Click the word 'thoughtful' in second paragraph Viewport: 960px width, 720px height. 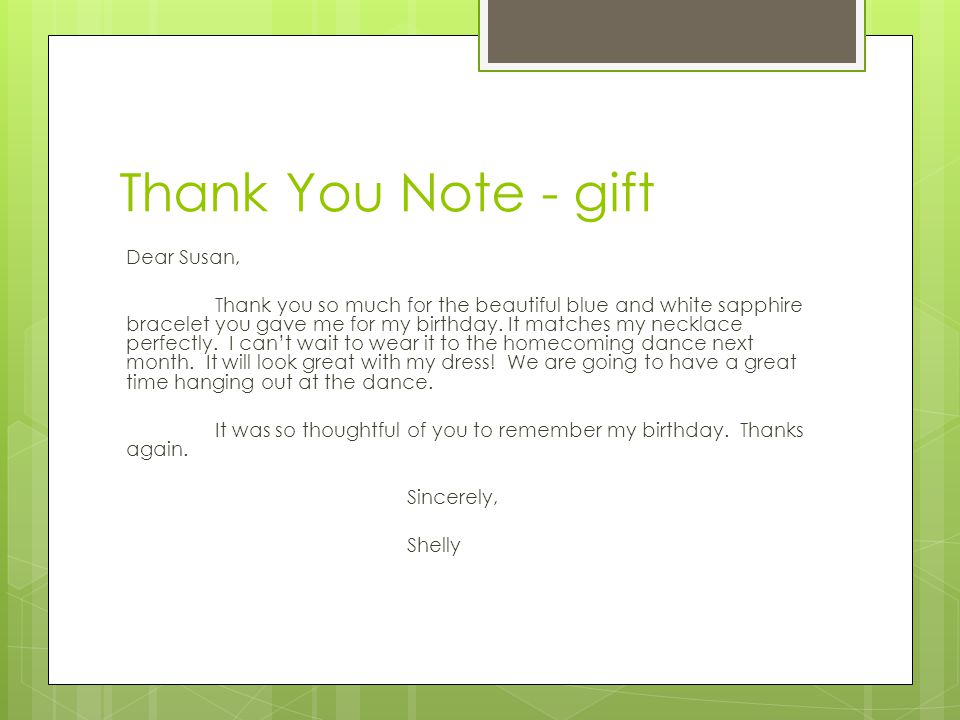(351, 430)
